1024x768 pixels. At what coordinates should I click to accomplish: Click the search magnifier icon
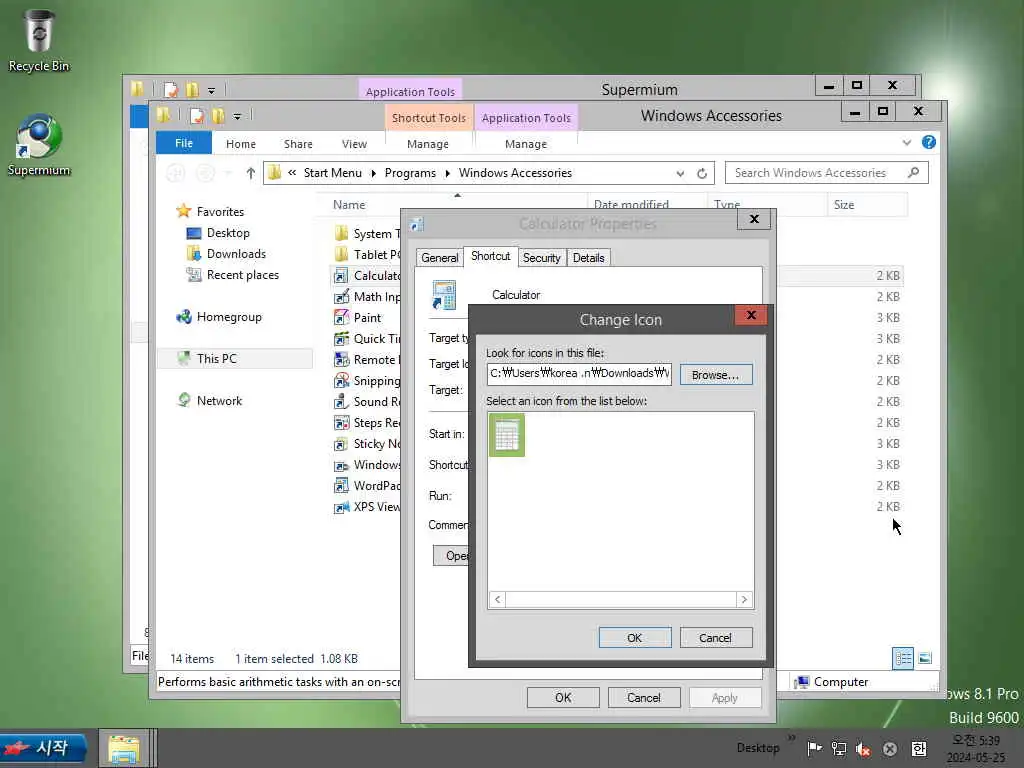[x=914, y=172]
